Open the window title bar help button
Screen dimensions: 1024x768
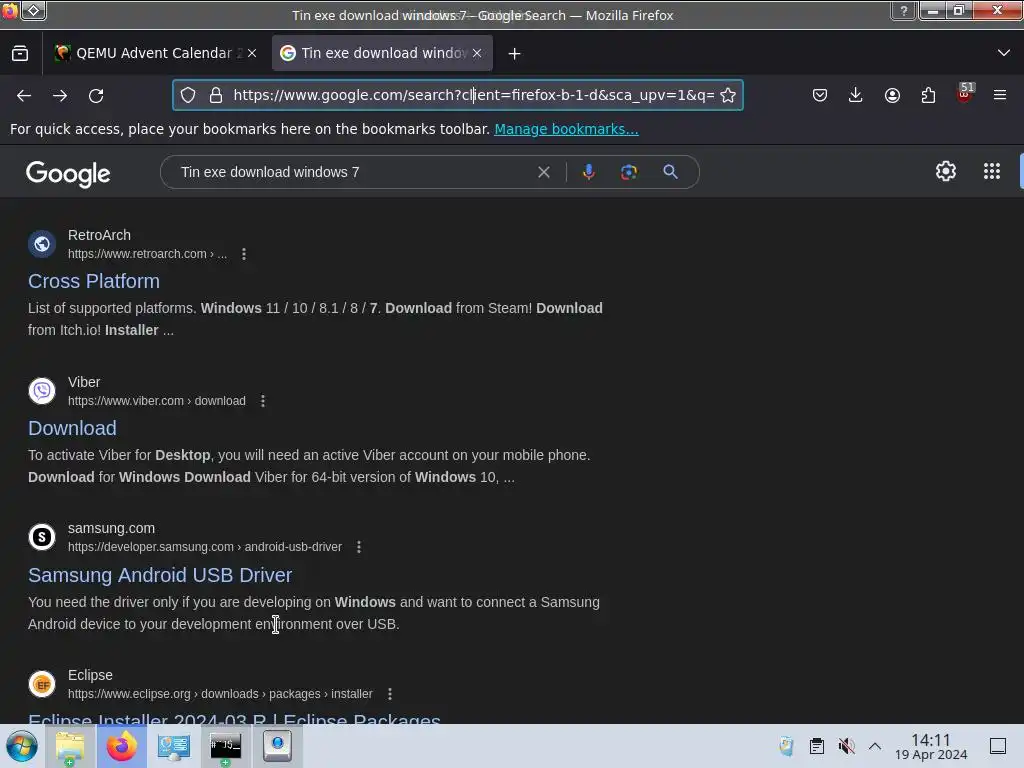click(x=904, y=11)
